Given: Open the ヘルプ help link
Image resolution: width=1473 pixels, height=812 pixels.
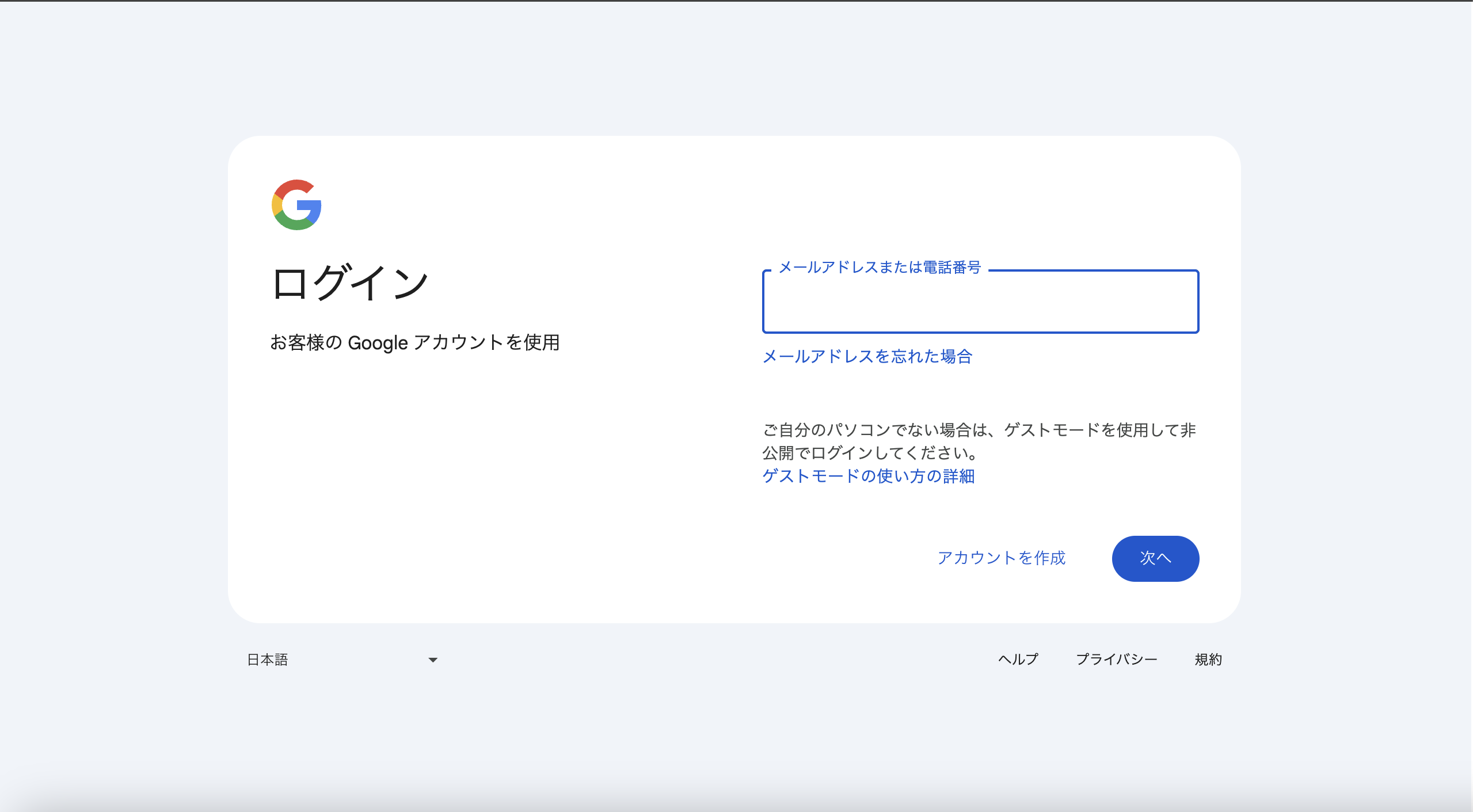Looking at the screenshot, I should click(1018, 659).
